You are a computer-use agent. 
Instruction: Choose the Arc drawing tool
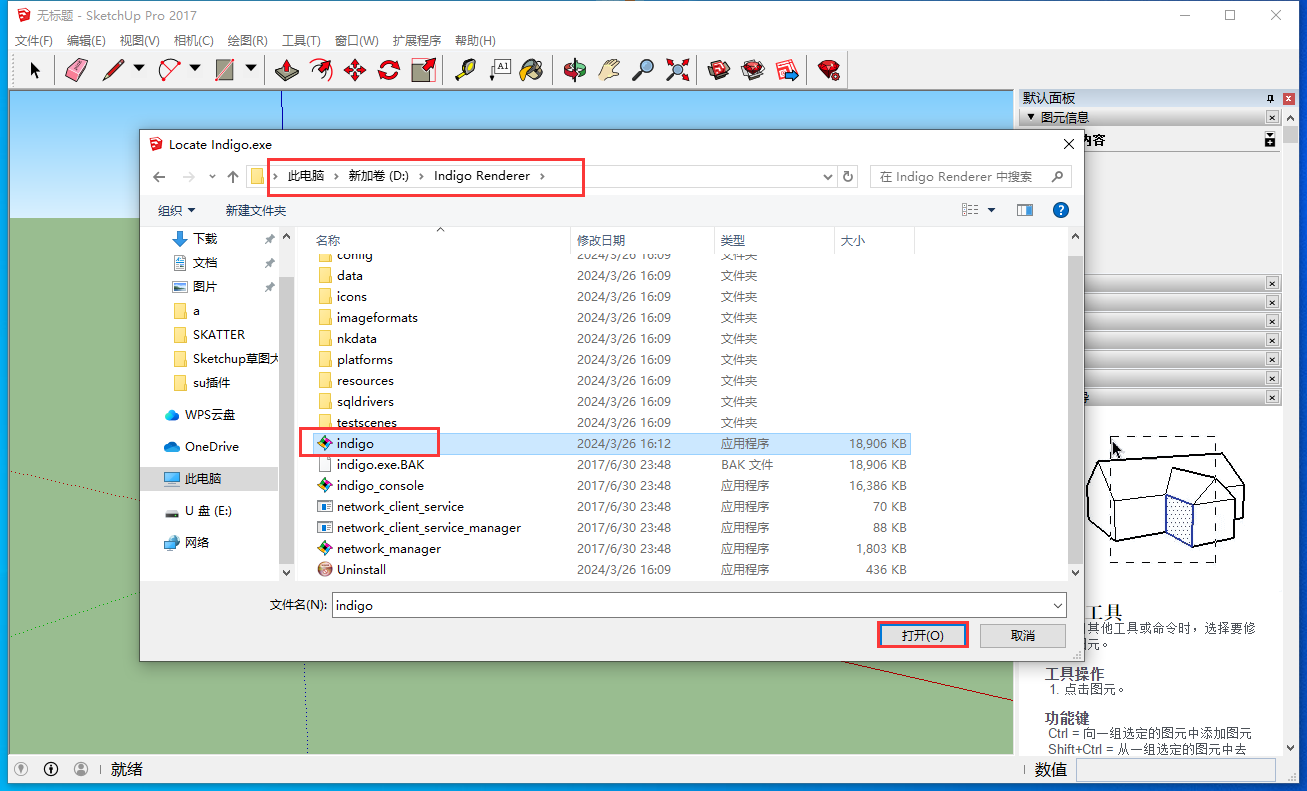[169, 70]
